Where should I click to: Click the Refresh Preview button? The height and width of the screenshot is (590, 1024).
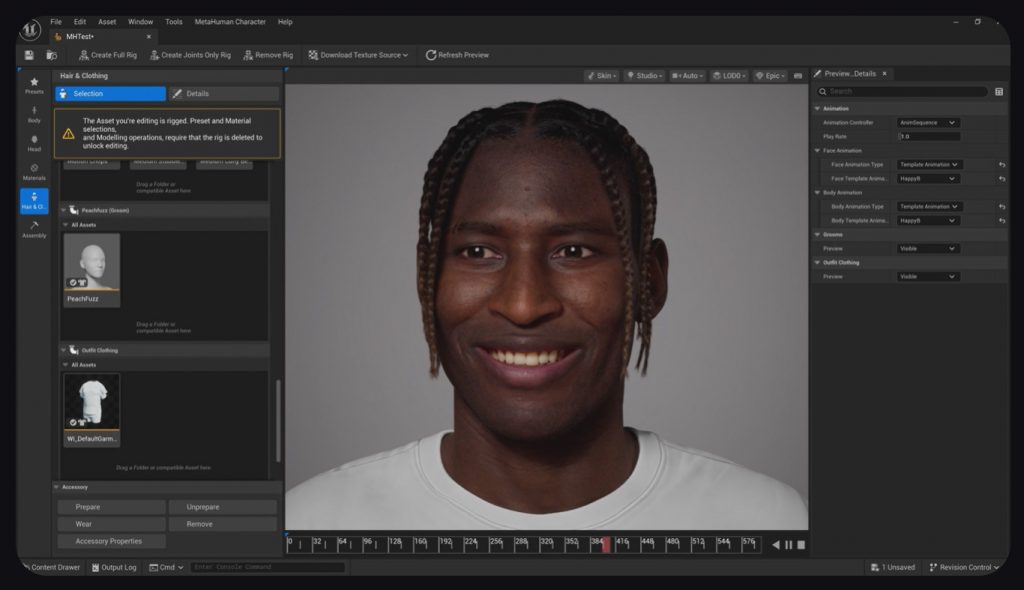(457, 55)
